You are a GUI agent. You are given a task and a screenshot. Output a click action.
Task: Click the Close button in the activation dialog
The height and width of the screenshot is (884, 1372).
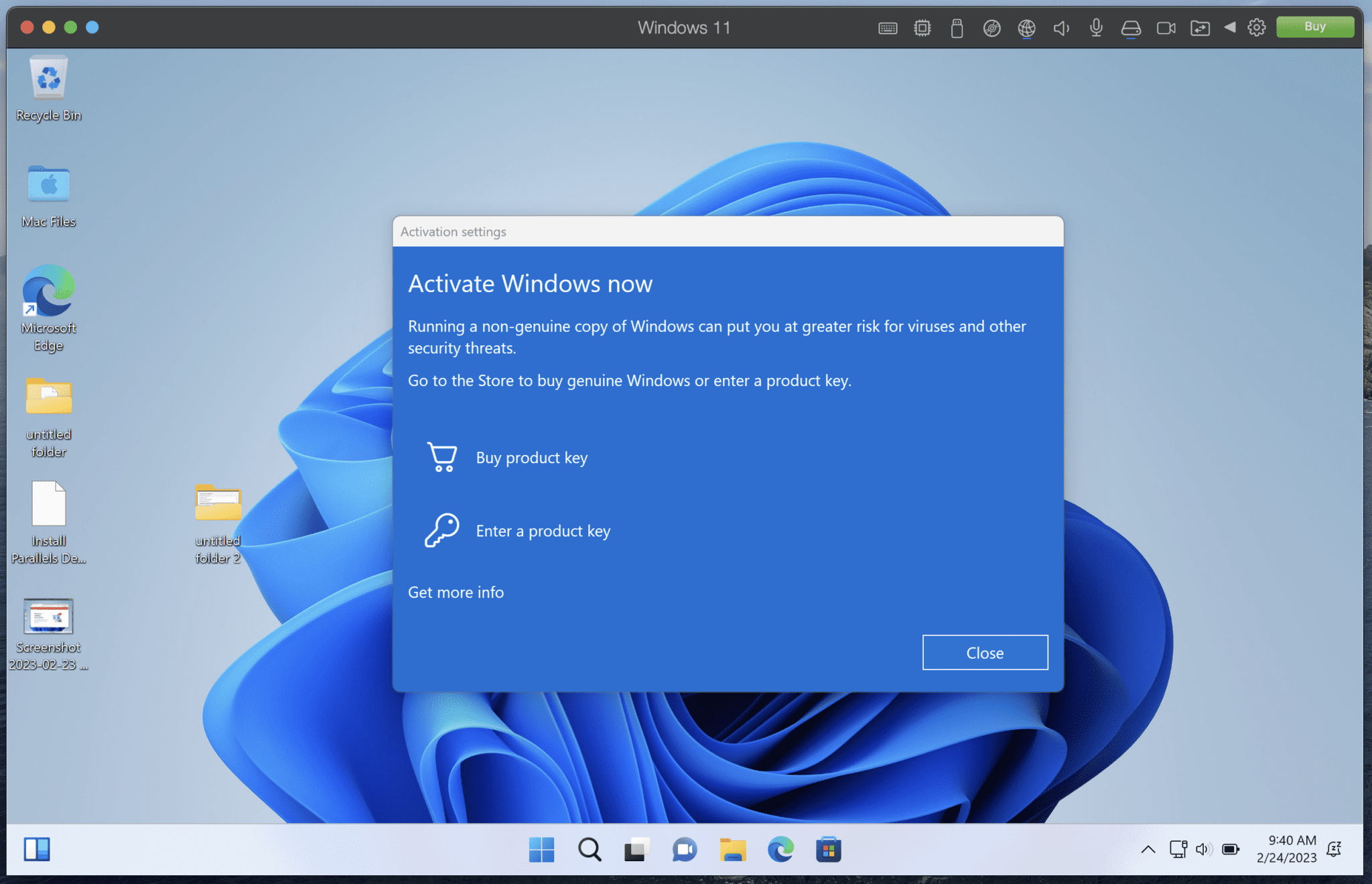coord(985,652)
